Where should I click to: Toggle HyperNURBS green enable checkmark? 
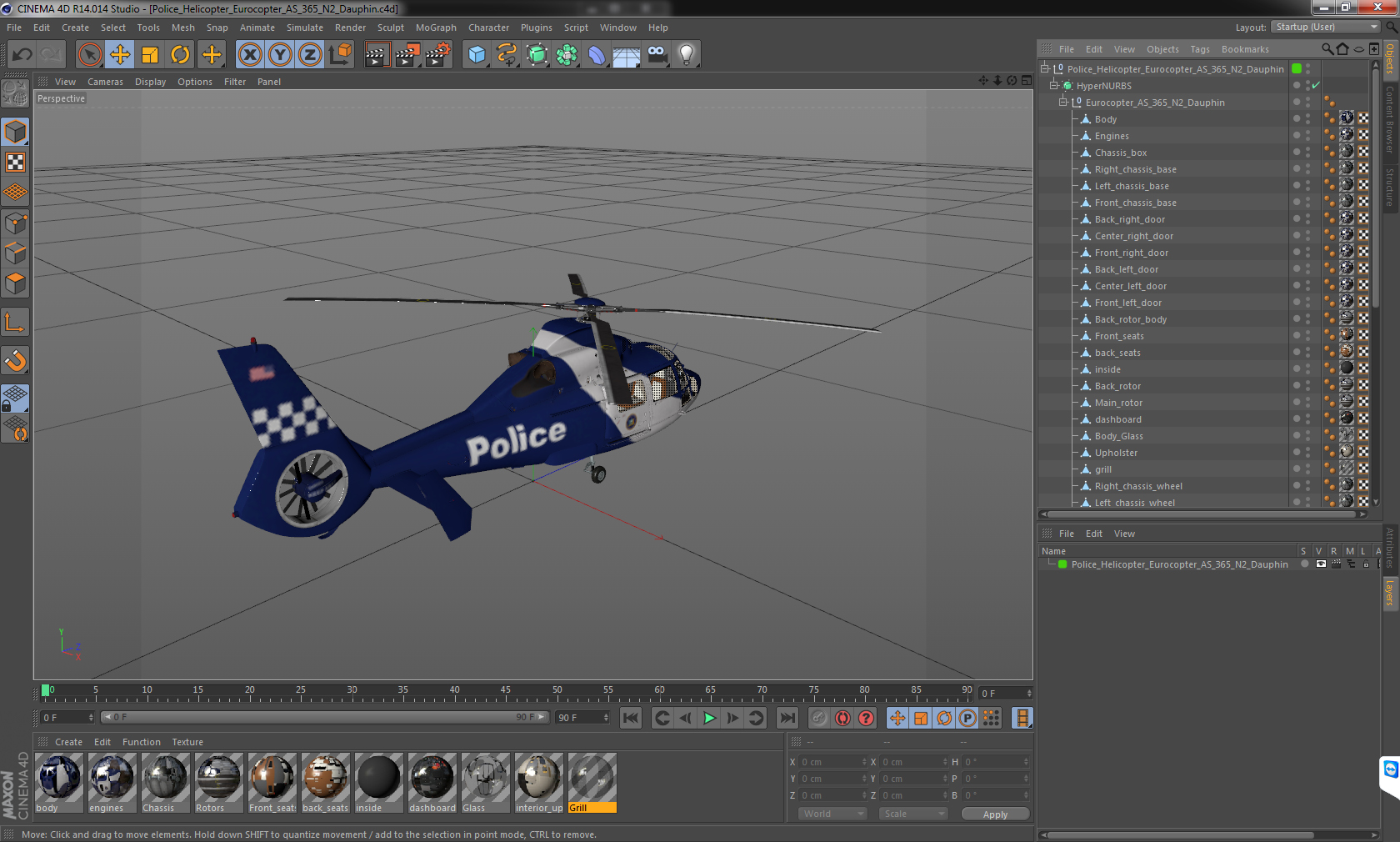coord(1316,86)
